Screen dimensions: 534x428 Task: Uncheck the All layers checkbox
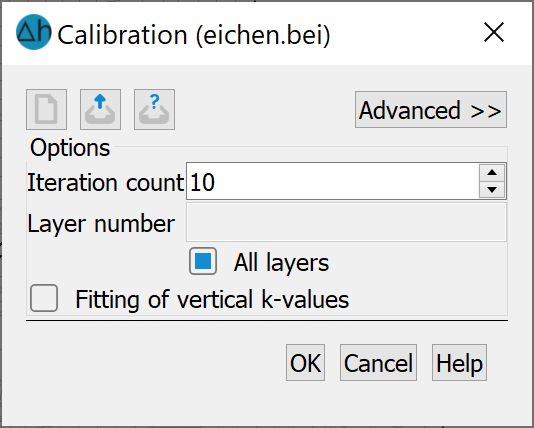203,261
